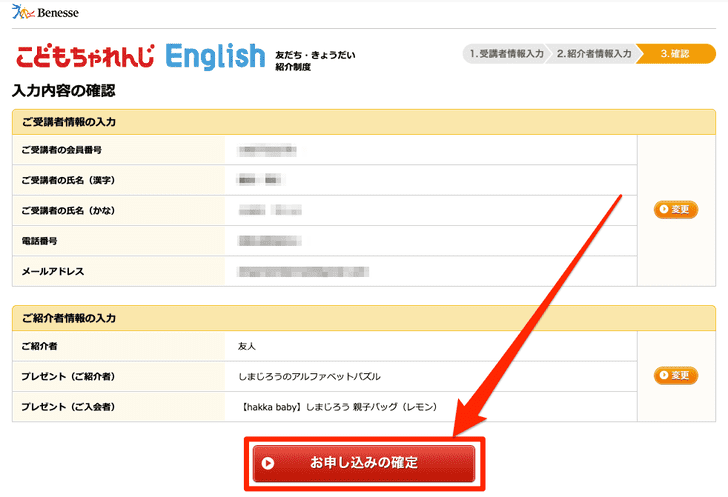728x497 pixels.
Task: Click メールアドレス label
Action: tap(53, 271)
